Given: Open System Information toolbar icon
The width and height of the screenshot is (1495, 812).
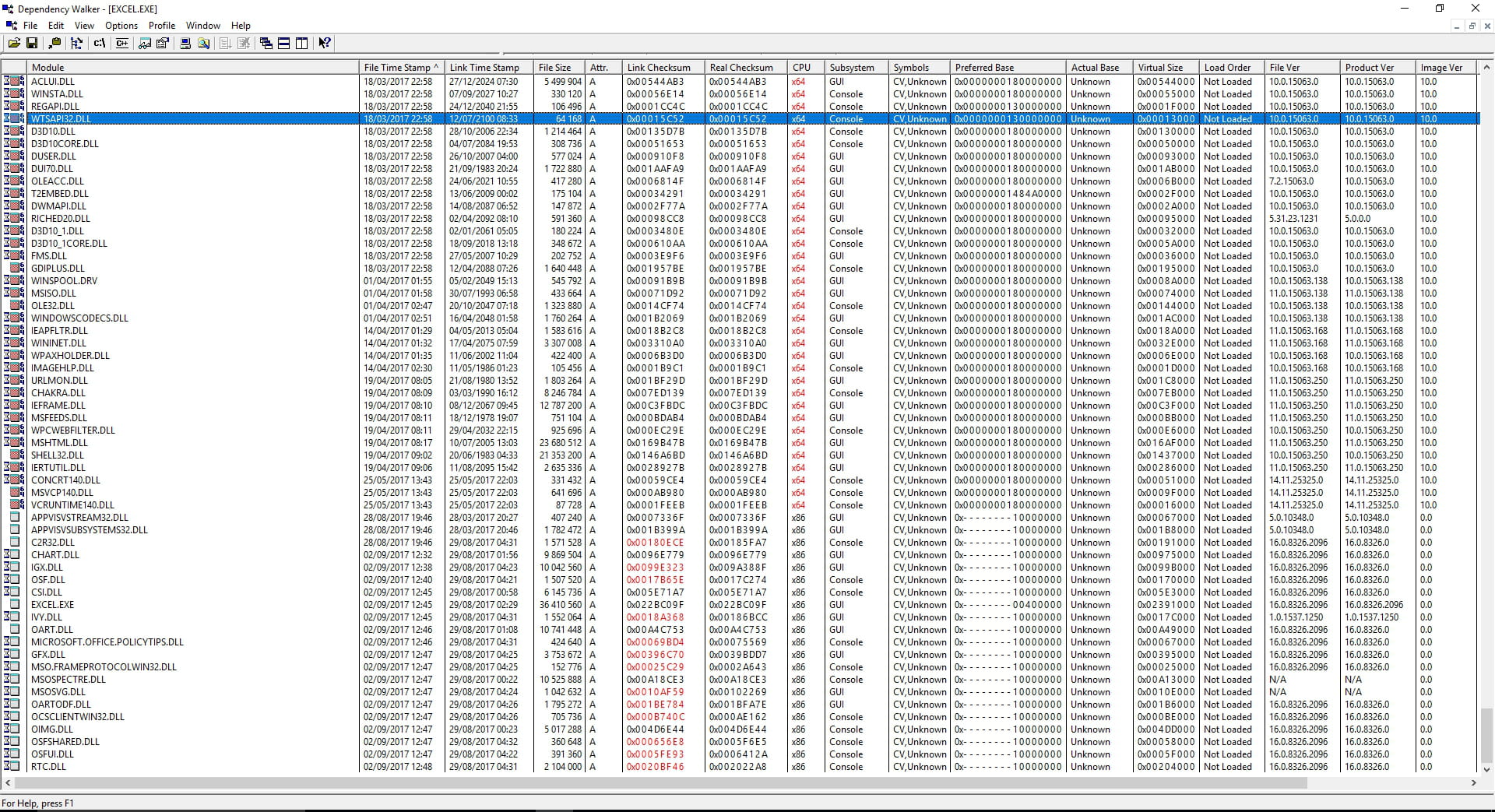Looking at the screenshot, I should coord(185,44).
